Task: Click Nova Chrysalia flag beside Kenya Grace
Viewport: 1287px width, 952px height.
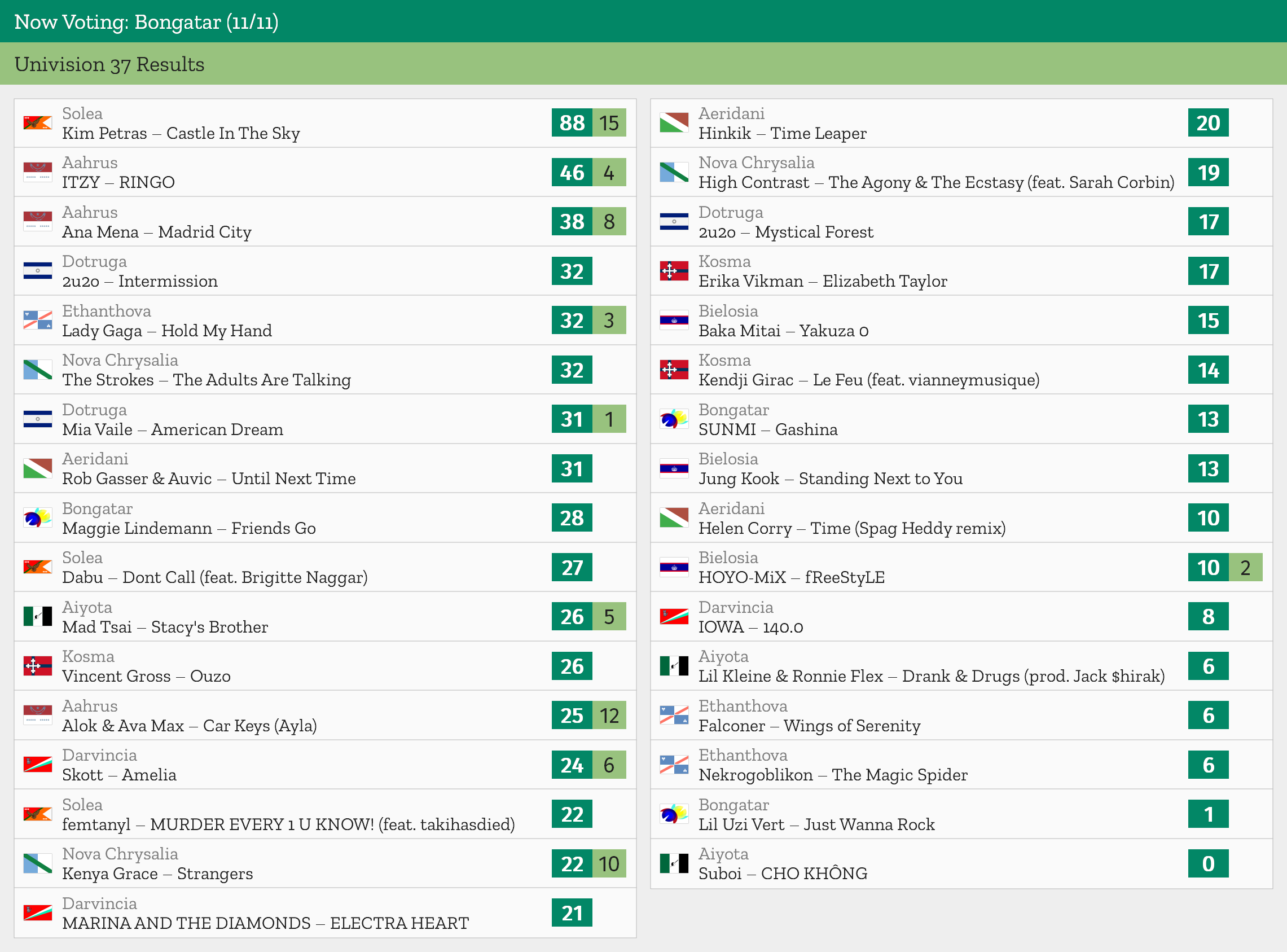Action: (x=37, y=863)
